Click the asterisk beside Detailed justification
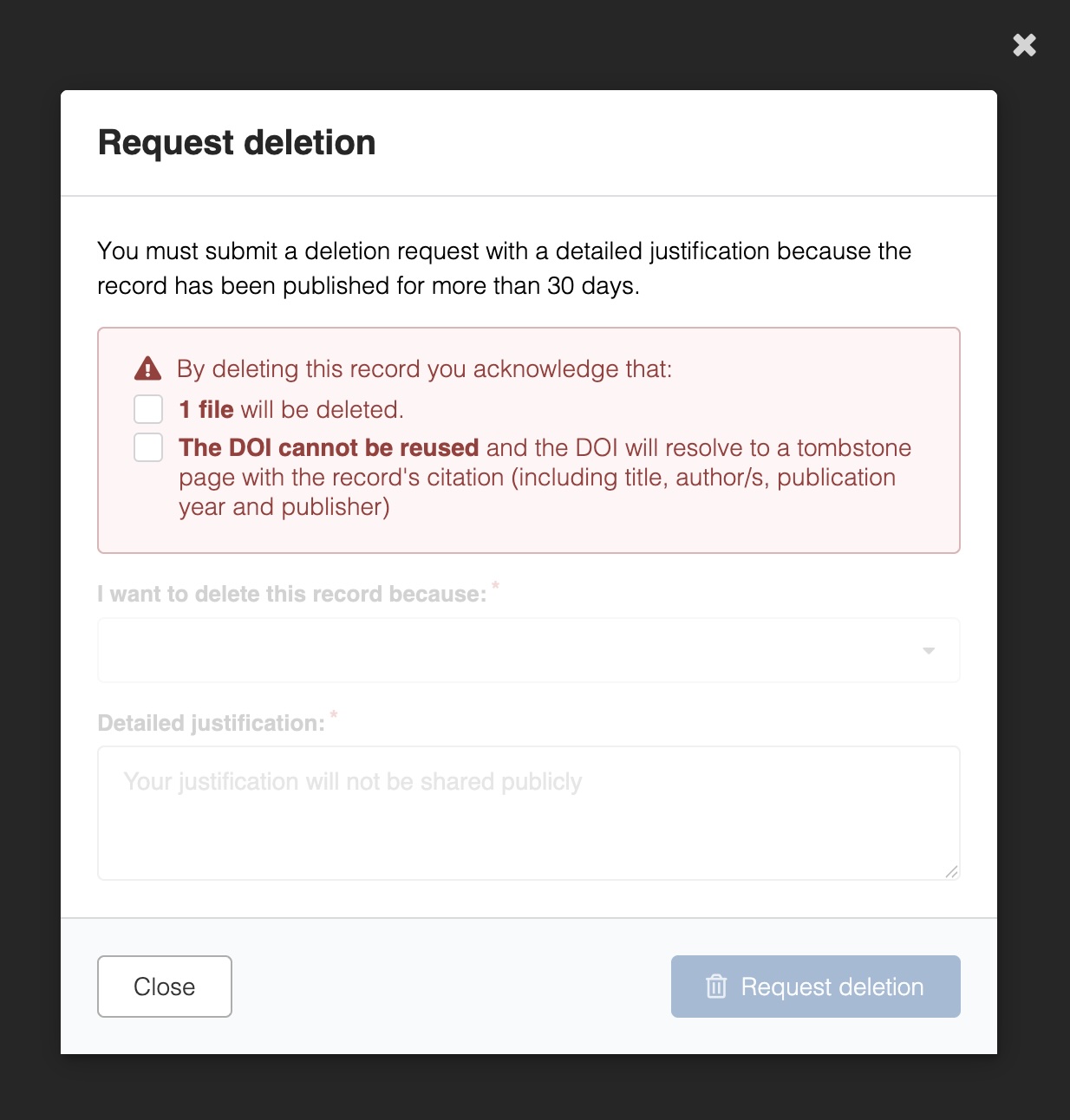Image resolution: width=1070 pixels, height=1120 pixels. (334, 716)
